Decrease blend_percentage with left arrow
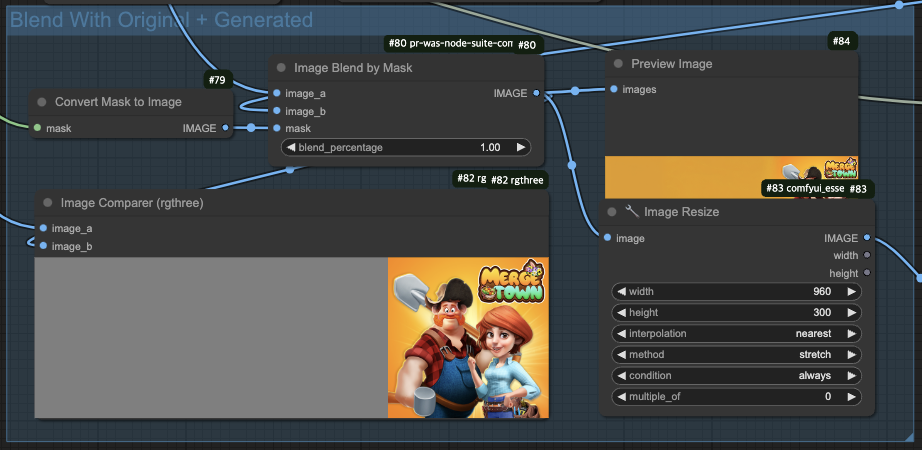 click(x=290, y=147)
